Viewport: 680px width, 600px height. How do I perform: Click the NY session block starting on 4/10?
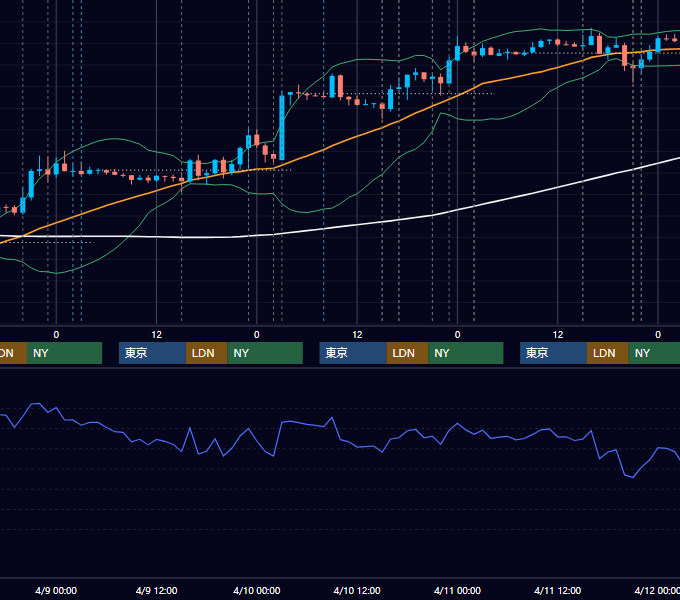point(465,353)
